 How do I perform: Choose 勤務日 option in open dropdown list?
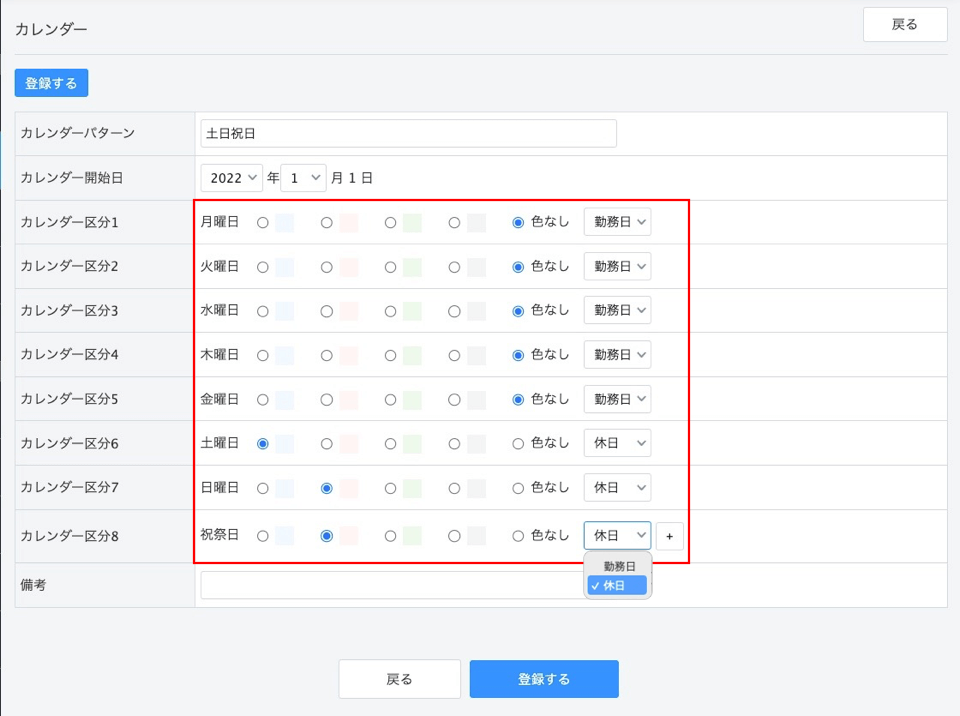coord(618,566)
